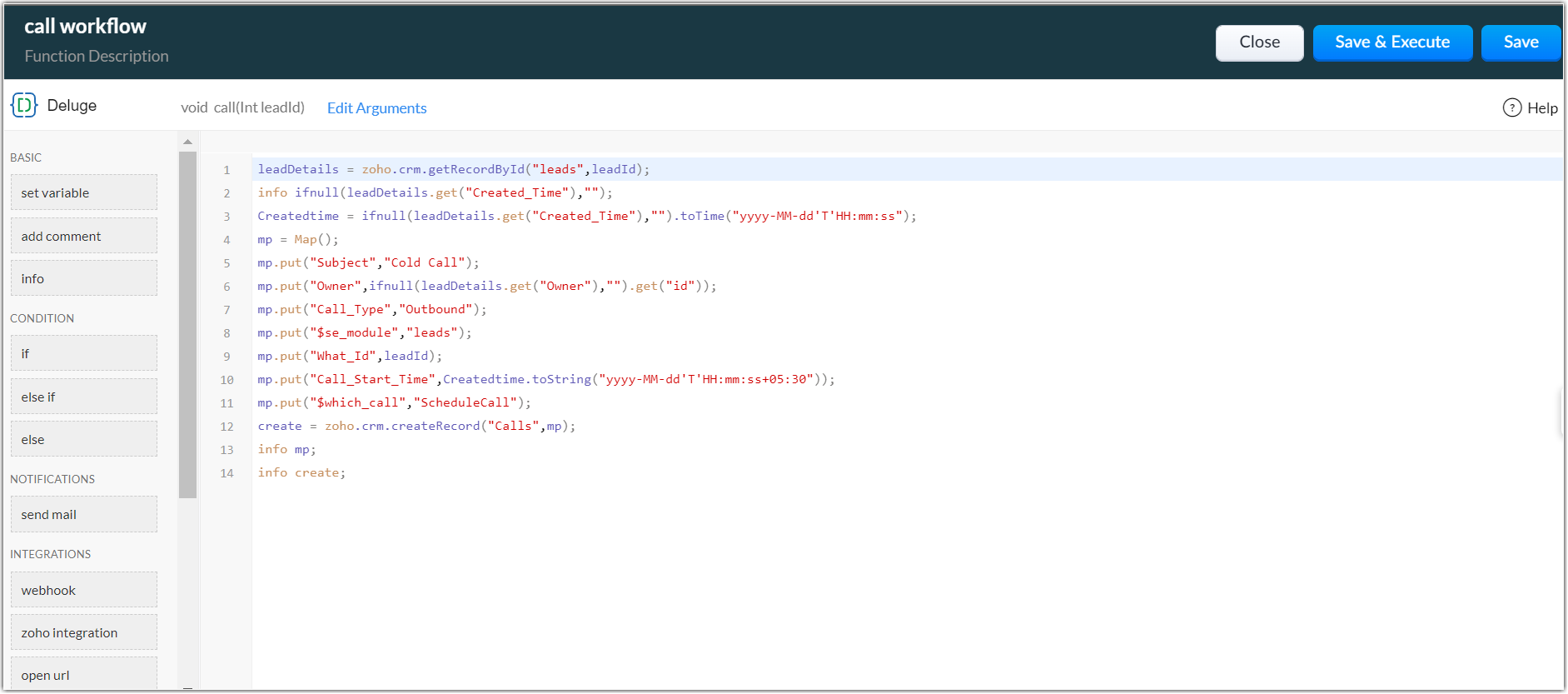Click the CONDITION section heading
The width and height of the screenshot is (1568, 694).
click(x=42, y=318)
